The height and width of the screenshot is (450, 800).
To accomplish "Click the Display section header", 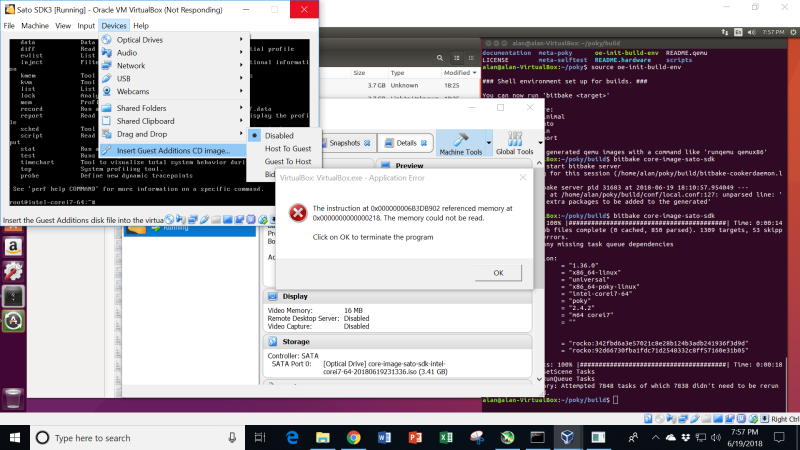I will tap(398, 296).
